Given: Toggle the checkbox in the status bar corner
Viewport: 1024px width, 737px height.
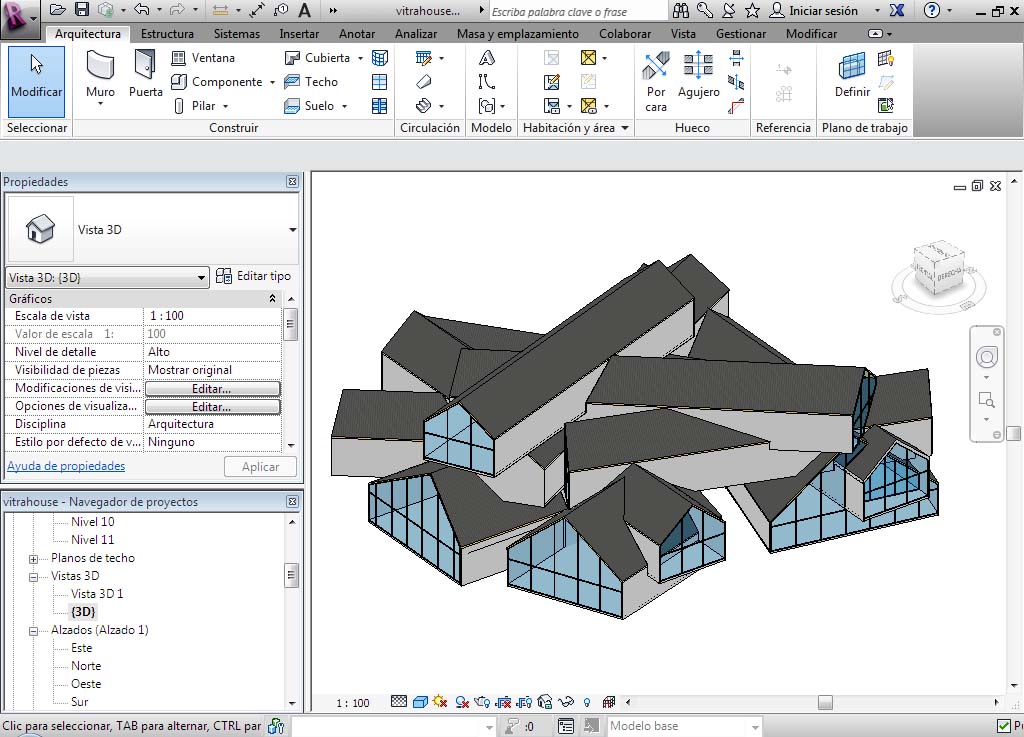Looking at the screenshot, I should pyautogui.click(x=1004, y=726).
